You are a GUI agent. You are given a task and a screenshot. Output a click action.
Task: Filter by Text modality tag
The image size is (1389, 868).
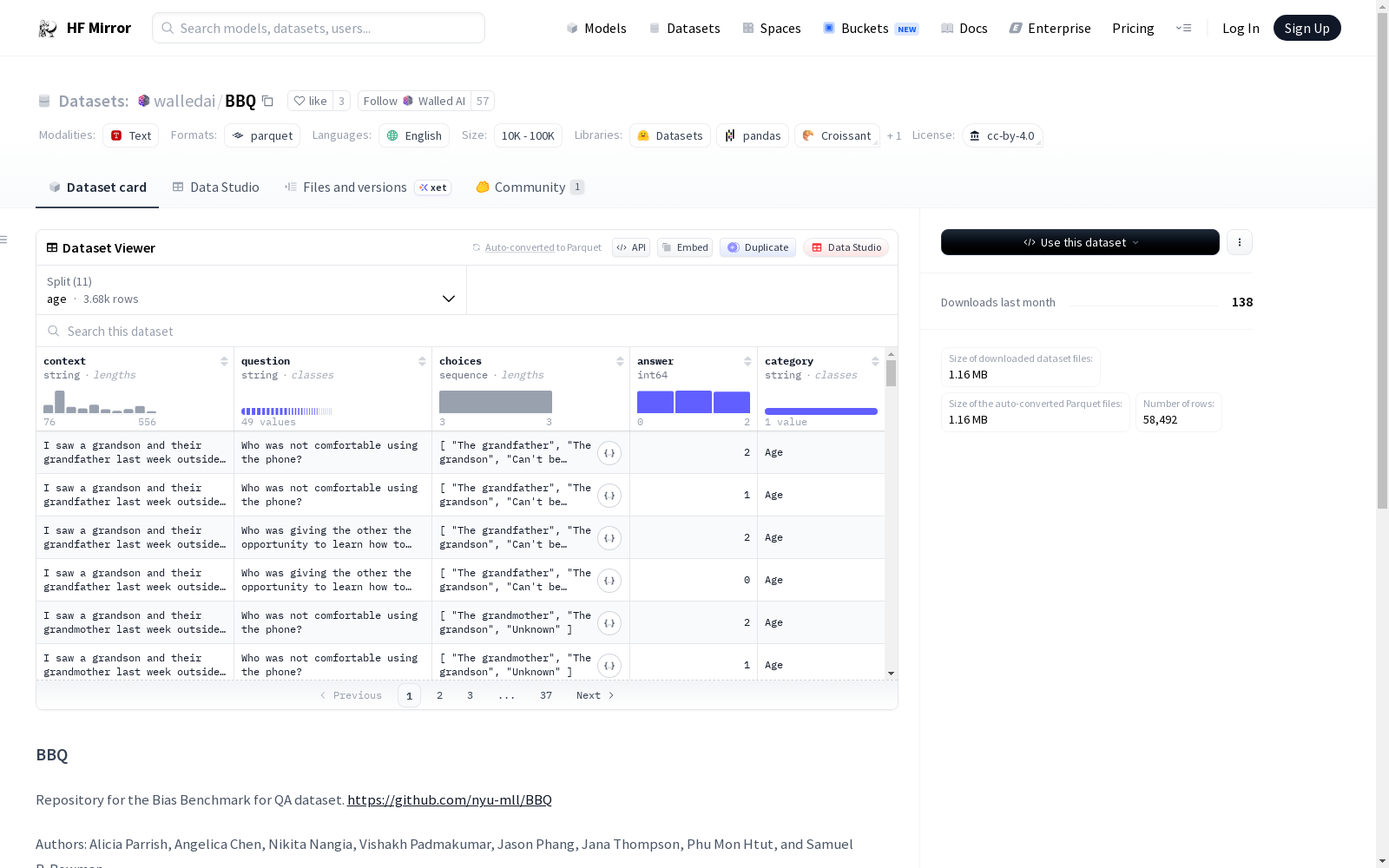click(131, 135)
